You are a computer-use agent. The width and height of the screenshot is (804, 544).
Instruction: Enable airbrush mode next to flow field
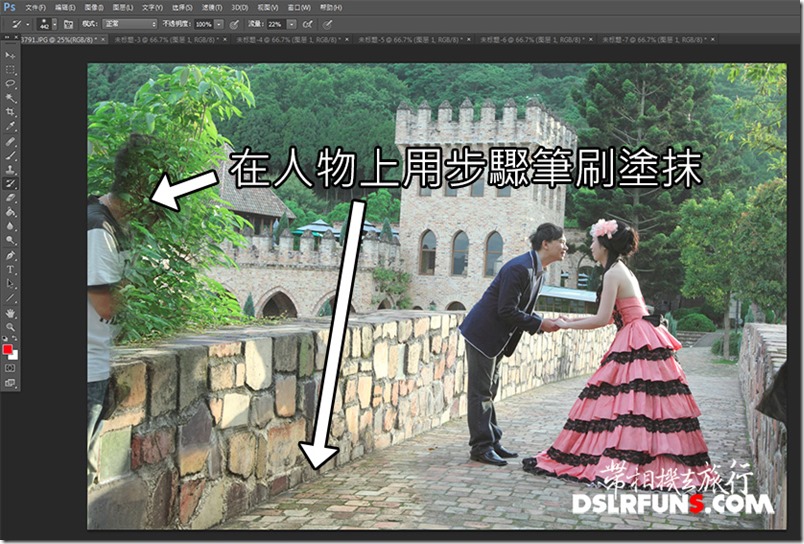(307, 23)
